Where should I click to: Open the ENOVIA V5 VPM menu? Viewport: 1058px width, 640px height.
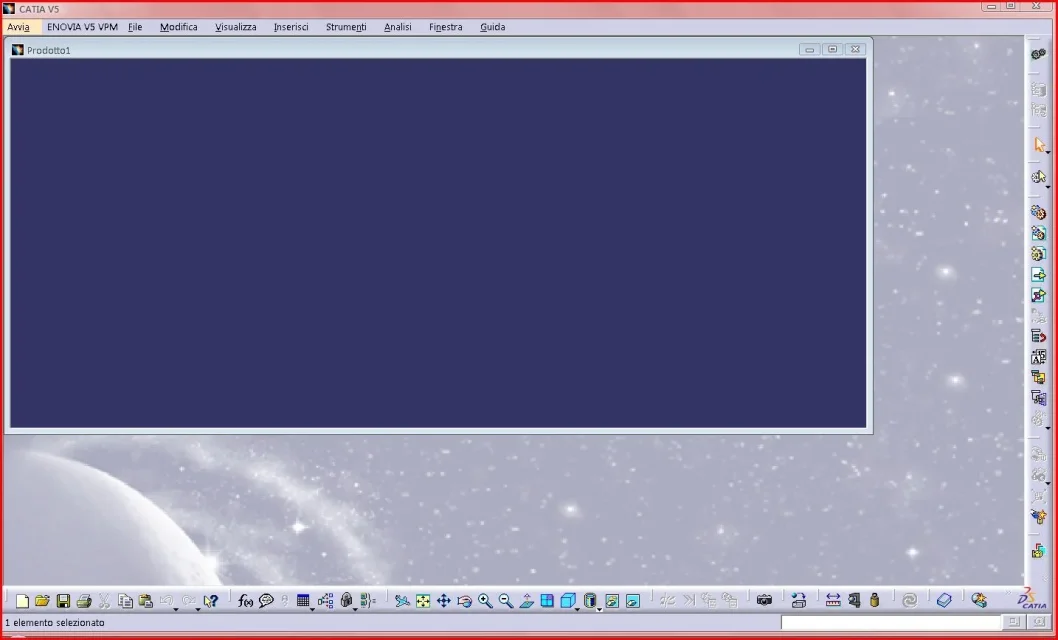click(x=82, y=27)
